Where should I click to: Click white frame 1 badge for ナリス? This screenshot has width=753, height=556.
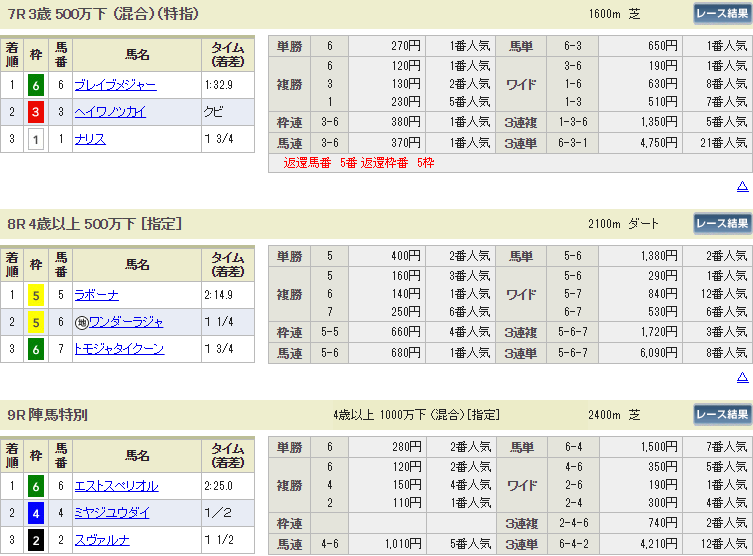click(36, 140)
